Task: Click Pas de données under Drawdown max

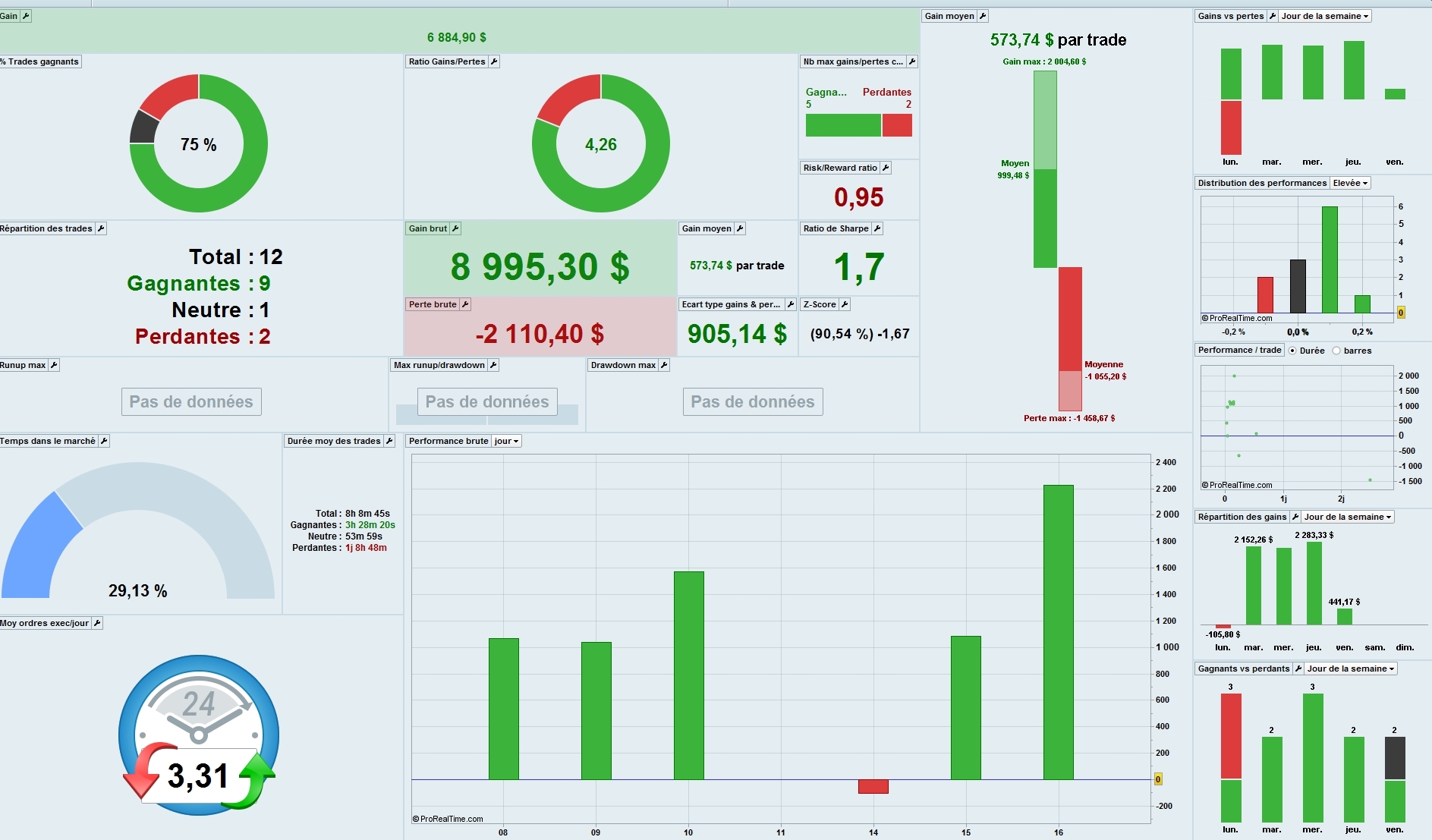Action: [x=753, y=401]
